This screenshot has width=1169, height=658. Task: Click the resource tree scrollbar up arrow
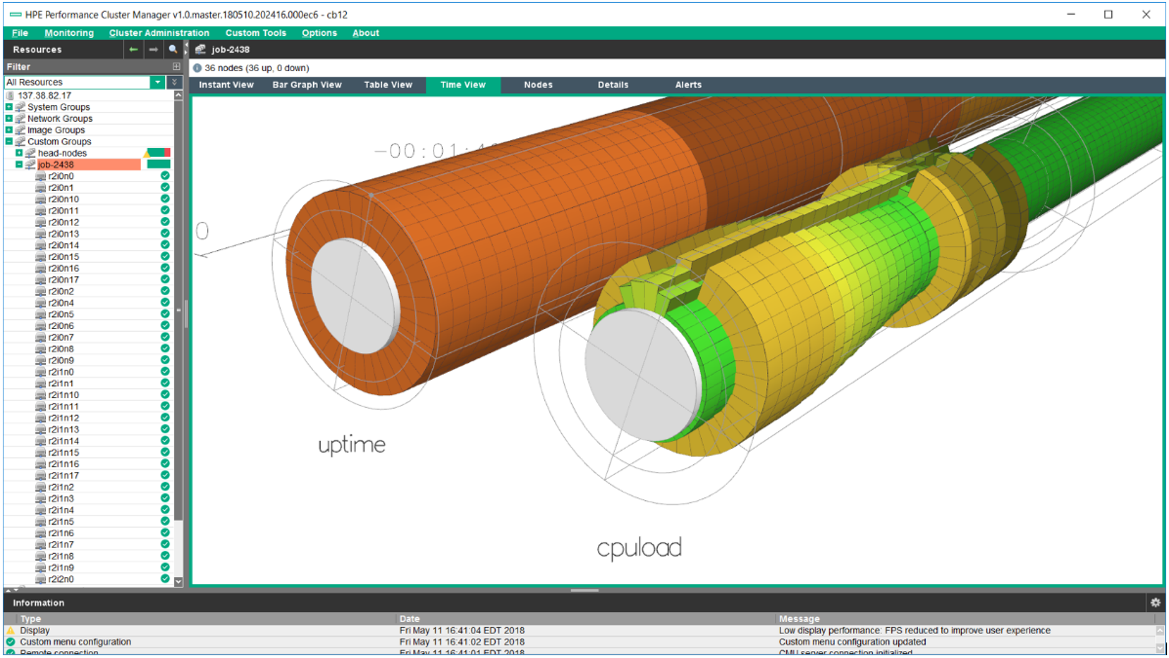[x=178, y=95]
